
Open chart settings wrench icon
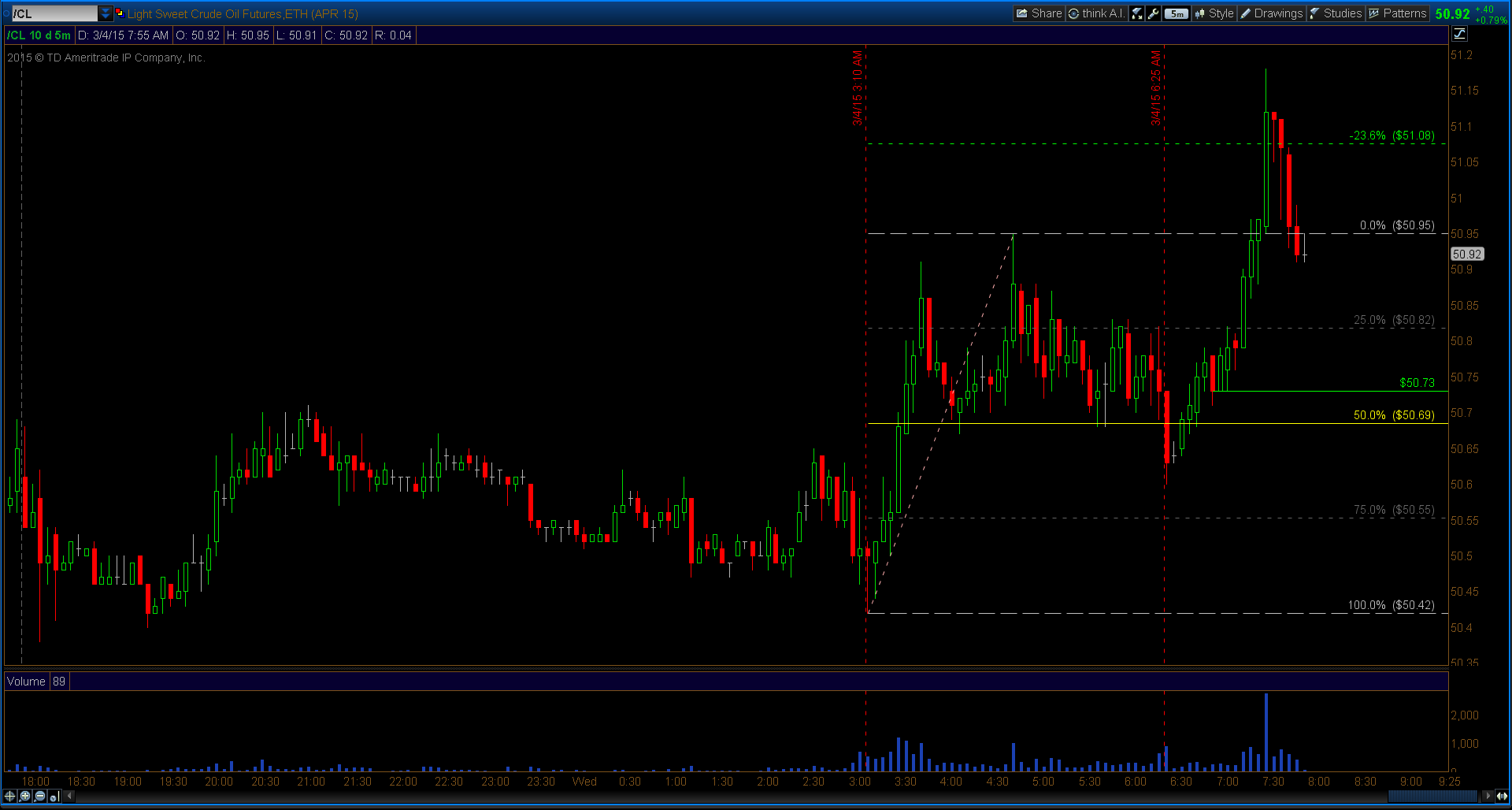tap(1154, 13)
